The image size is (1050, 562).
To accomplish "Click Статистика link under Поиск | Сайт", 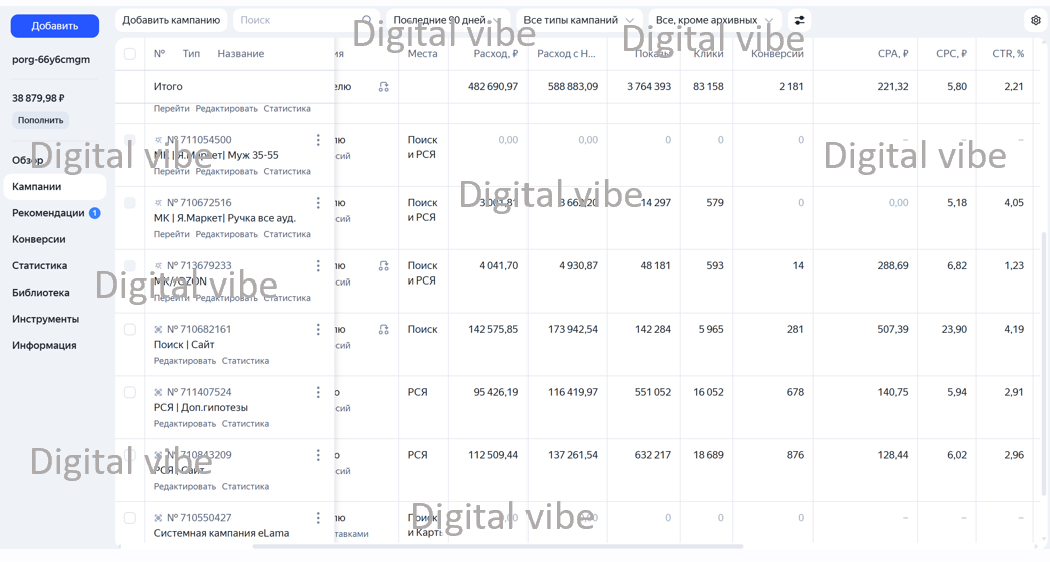I will click(x=245, y=360).
